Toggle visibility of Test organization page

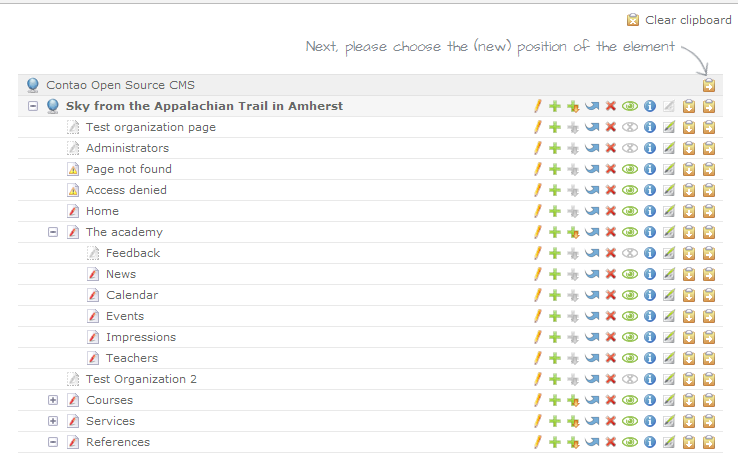[x=629, y=127]
